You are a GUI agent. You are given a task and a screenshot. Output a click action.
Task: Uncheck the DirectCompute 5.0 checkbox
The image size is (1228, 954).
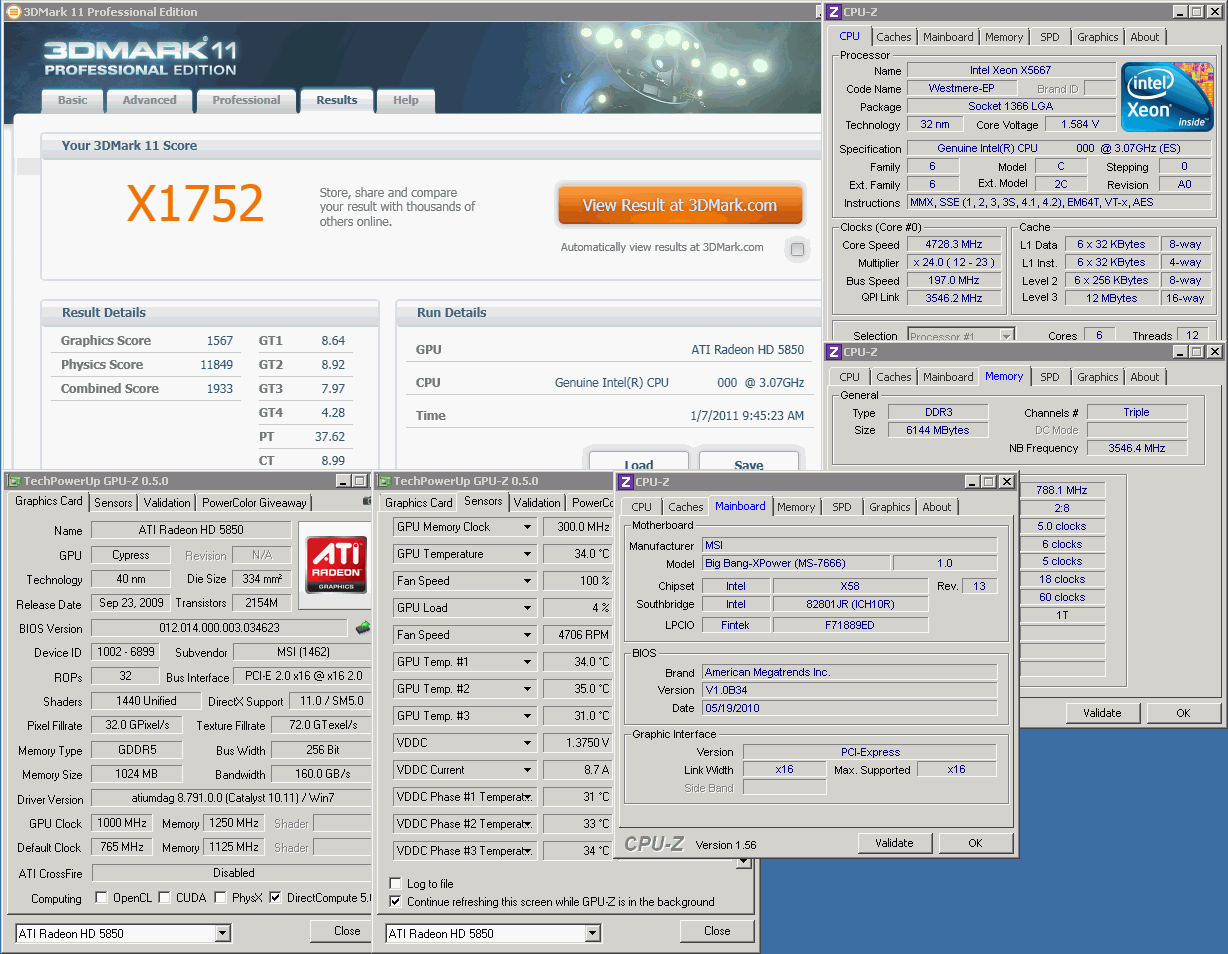[276, 898]
